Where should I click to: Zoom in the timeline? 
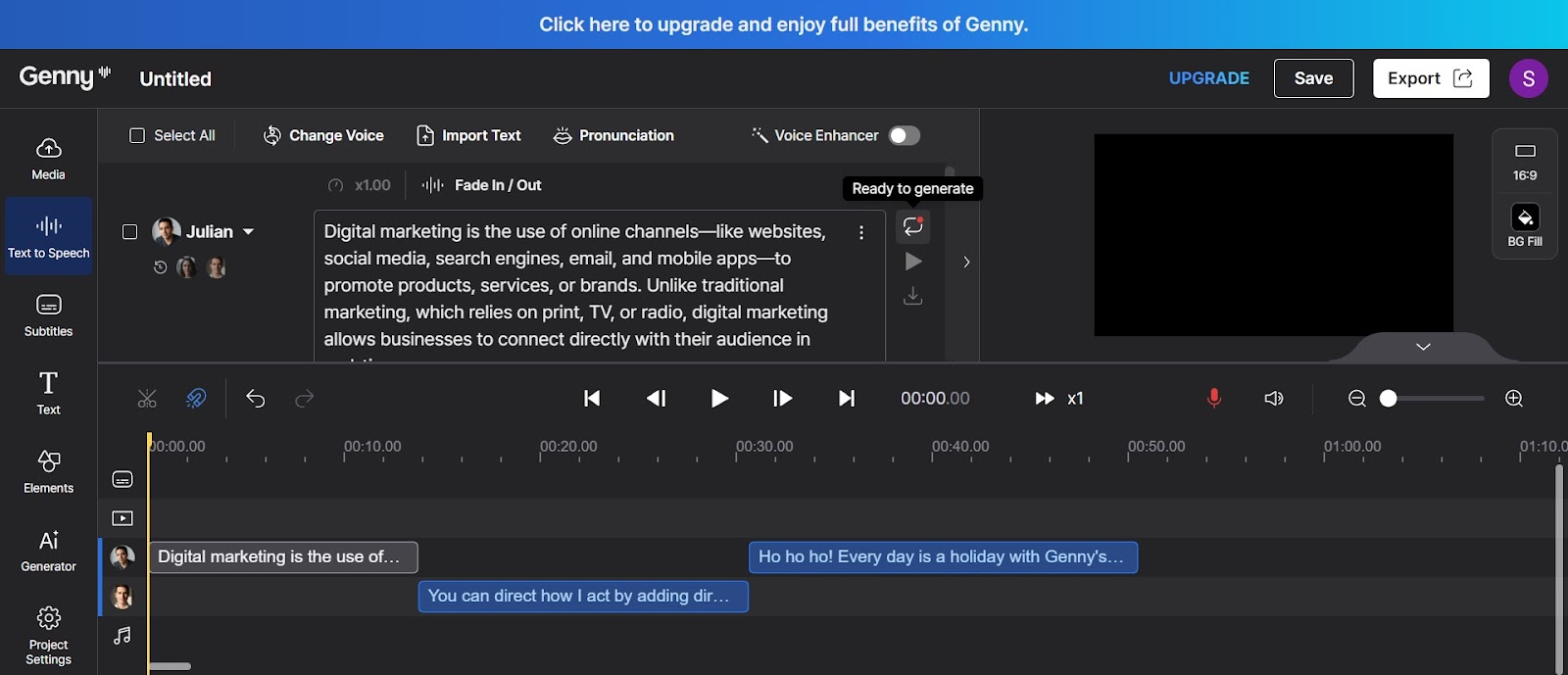pos(1514,399)
